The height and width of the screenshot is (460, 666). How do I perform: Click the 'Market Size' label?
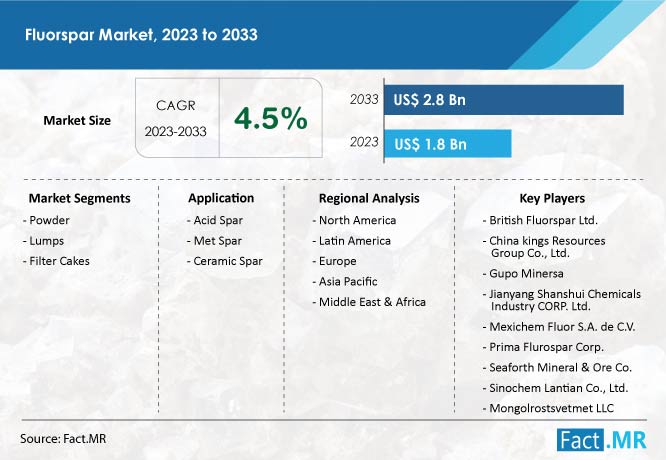point(77,121)
